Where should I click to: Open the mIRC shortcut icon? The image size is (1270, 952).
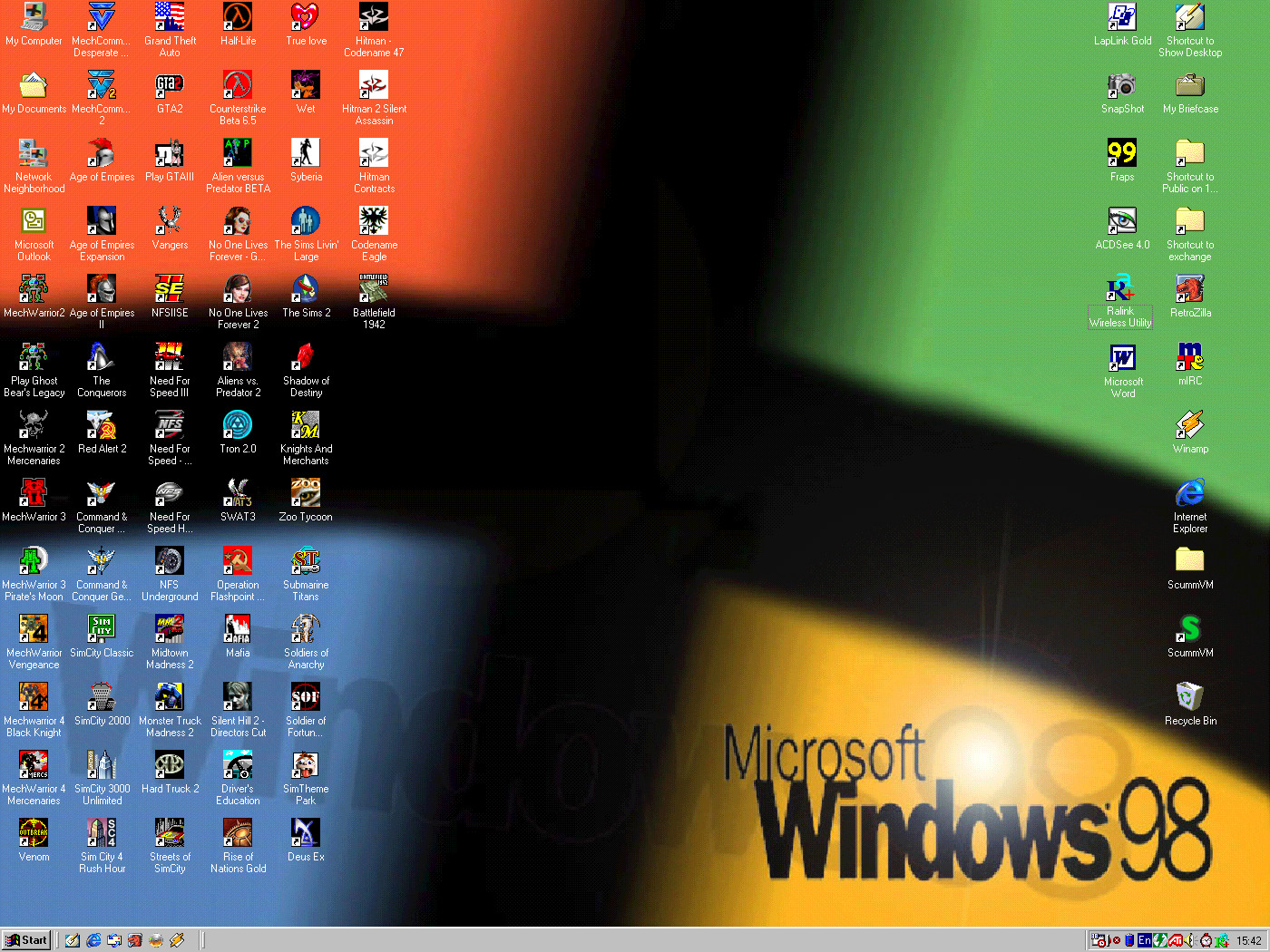pyautogui.click(x=1190, y=364)
